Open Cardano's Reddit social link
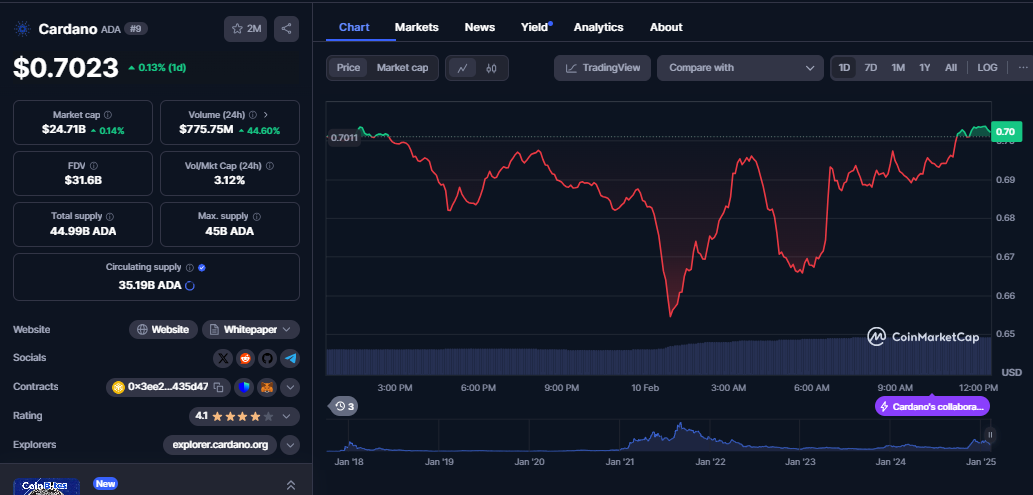Viewport: 1033px width, 495px height. [x=245, y=358]
